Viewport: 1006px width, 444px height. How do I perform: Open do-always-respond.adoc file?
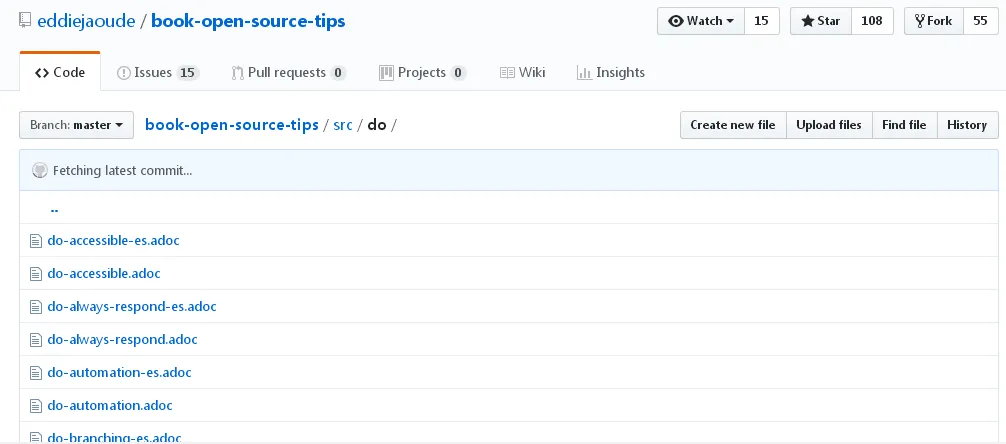pos(123,339)
